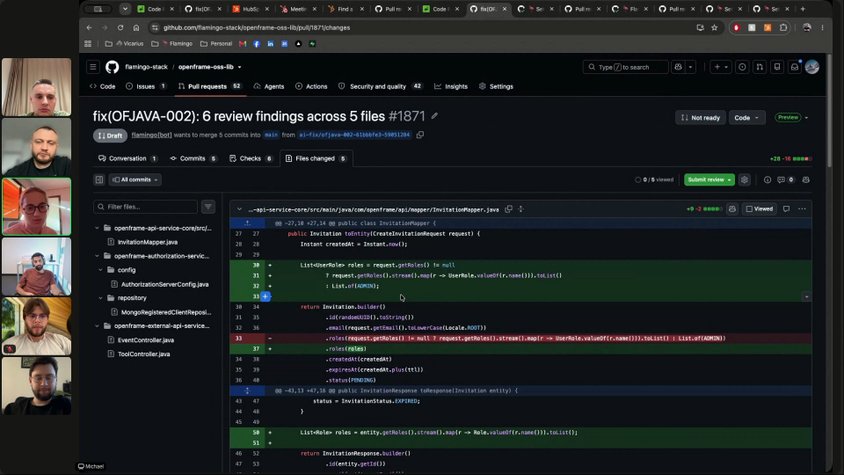This screenshot has height=475, width=844.
Task: Open the issues icon in GitHub header
Action: point(742,67)
